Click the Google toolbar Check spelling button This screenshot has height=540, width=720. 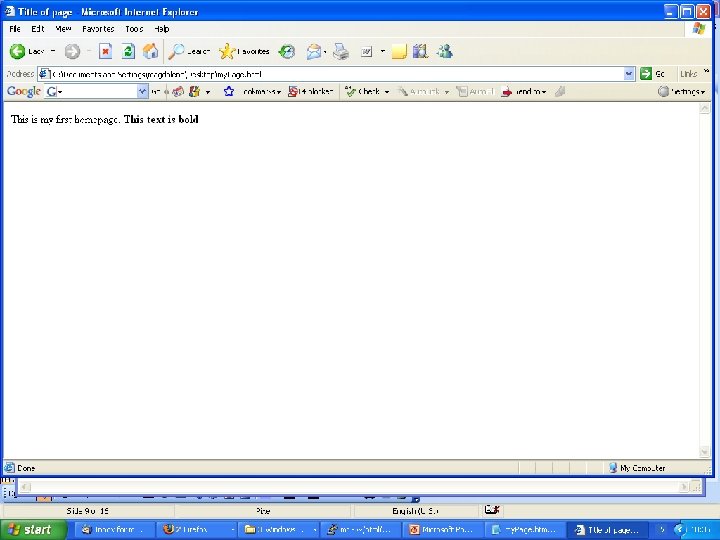point(362,91)
